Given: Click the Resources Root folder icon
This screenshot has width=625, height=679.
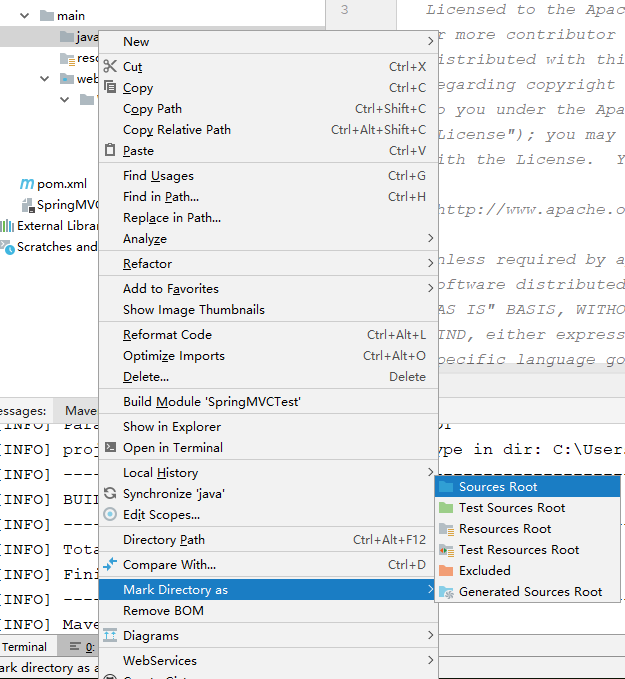Looking at the screenshot, I should coord(446,529).
